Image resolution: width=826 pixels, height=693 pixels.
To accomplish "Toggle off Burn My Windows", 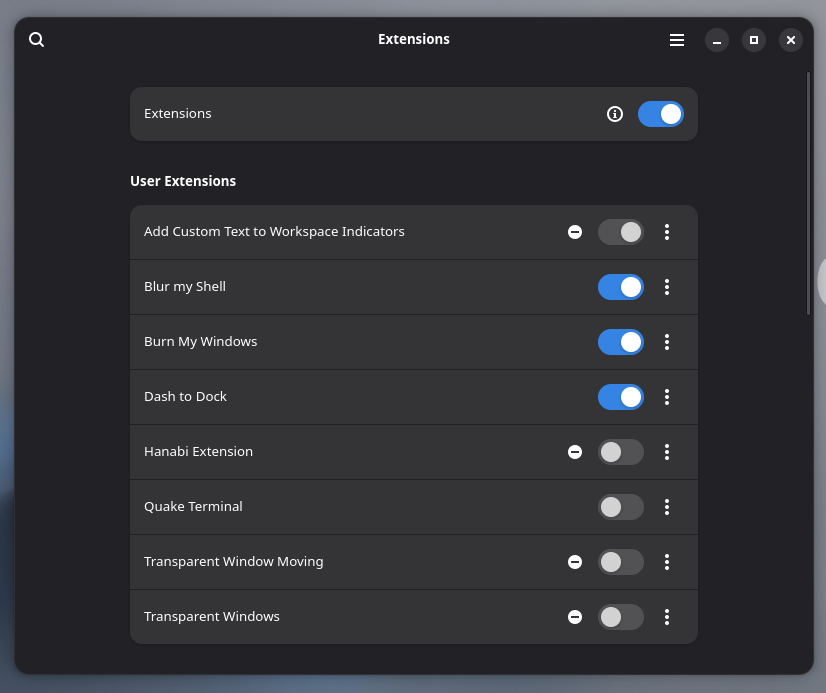I will click(x=621, y=342).
